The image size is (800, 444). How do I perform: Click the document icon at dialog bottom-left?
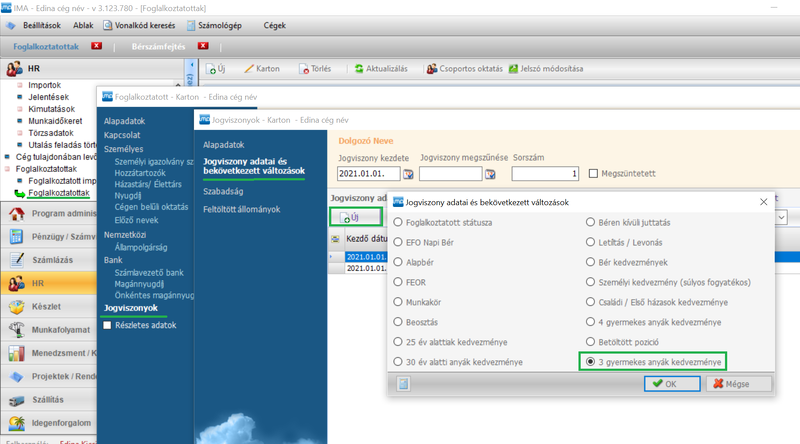(x=402, y=383)
